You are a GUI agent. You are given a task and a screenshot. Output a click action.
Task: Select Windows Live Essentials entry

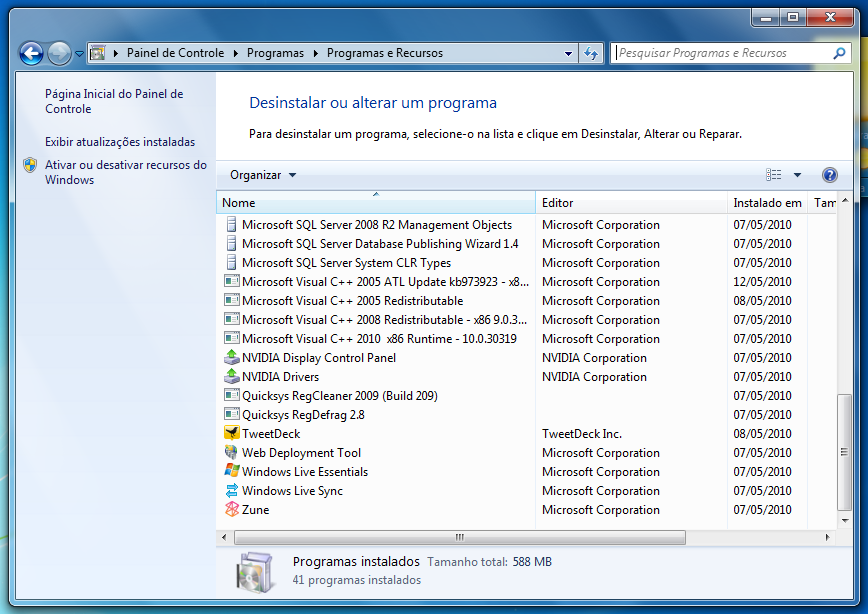pyautogui.click(x=305, y=472)
